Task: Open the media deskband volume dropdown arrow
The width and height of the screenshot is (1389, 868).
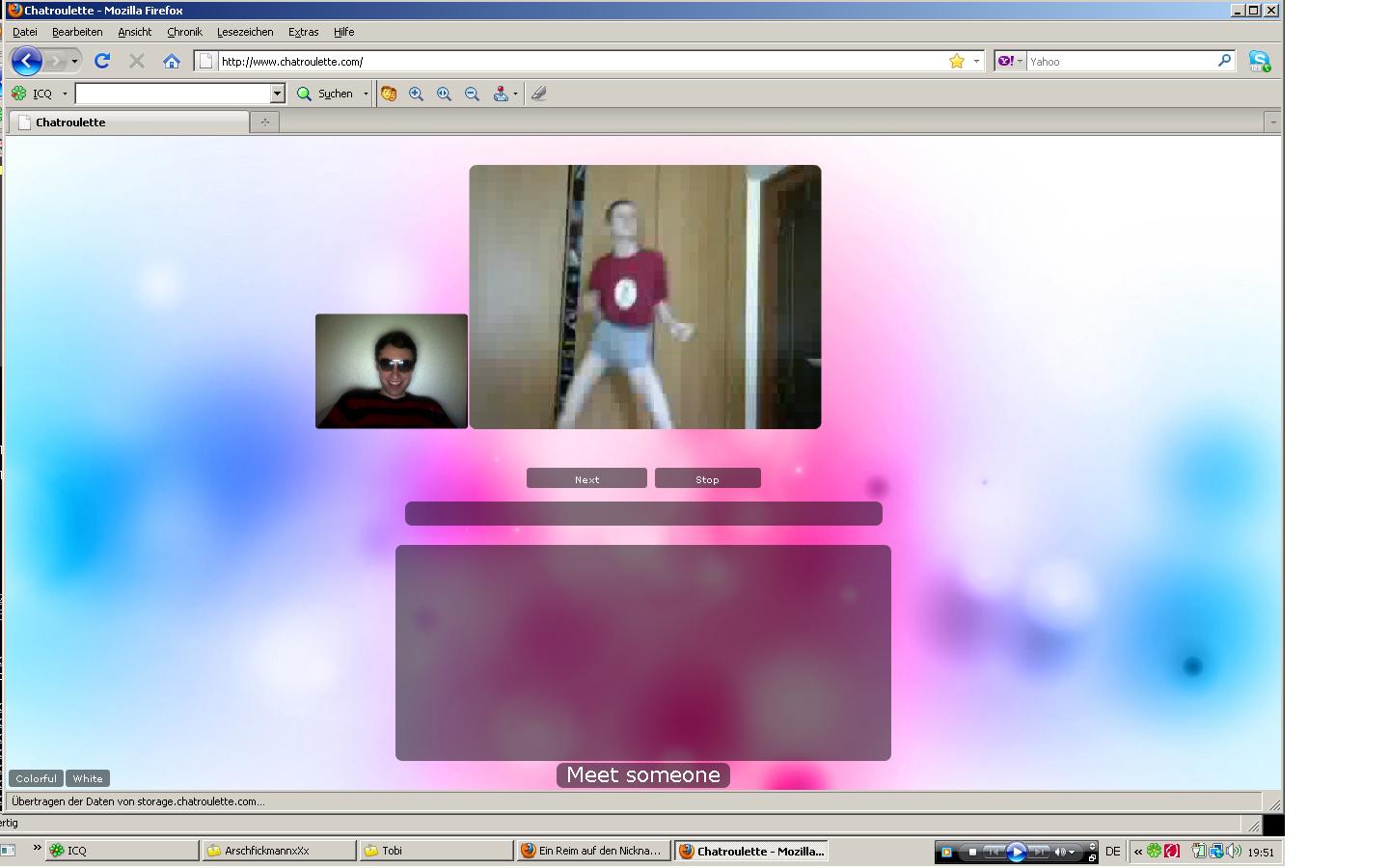Action: [1072, 853]
